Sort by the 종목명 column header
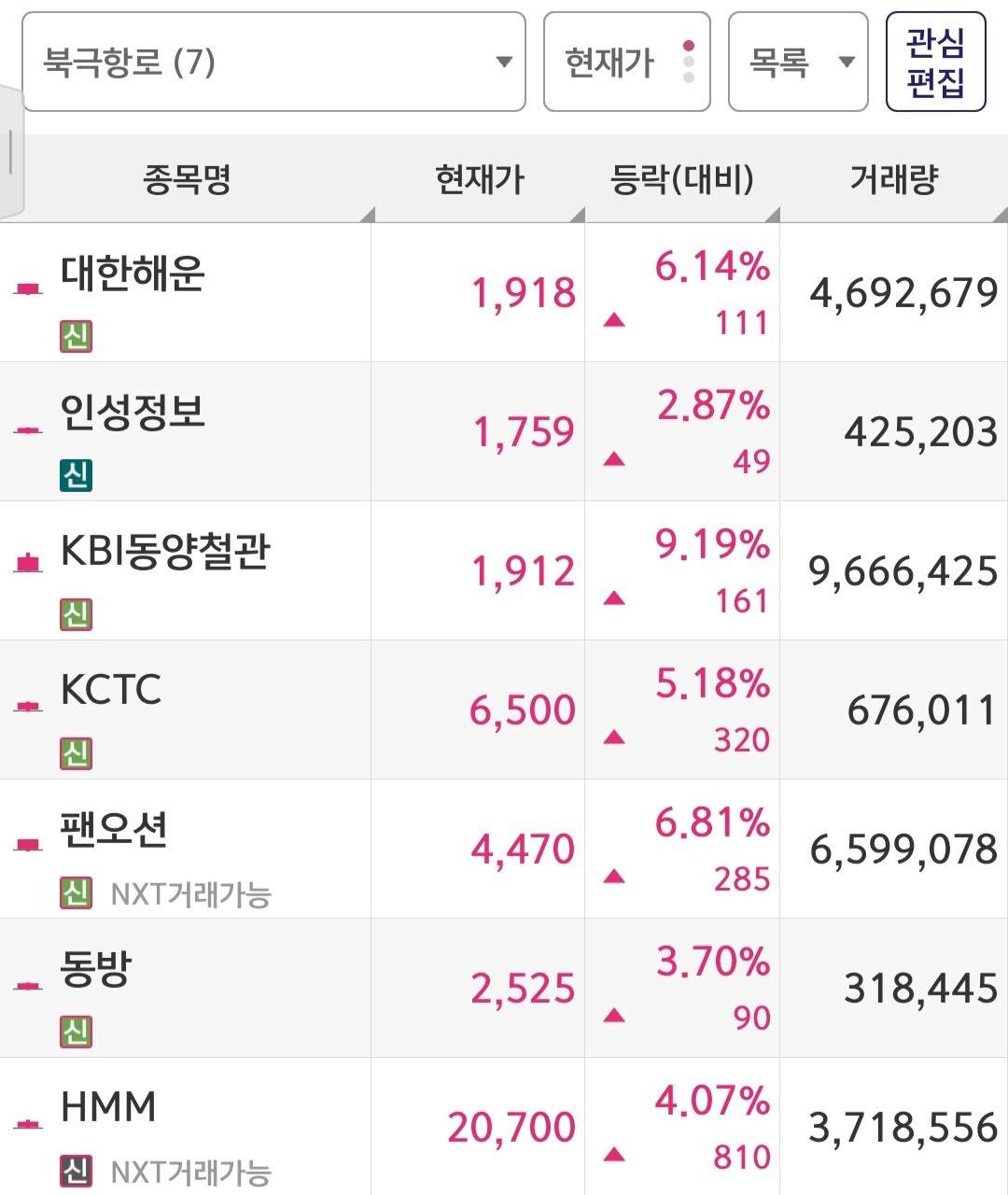Screen dimensions: 1008x1195 tap(187, 179)
